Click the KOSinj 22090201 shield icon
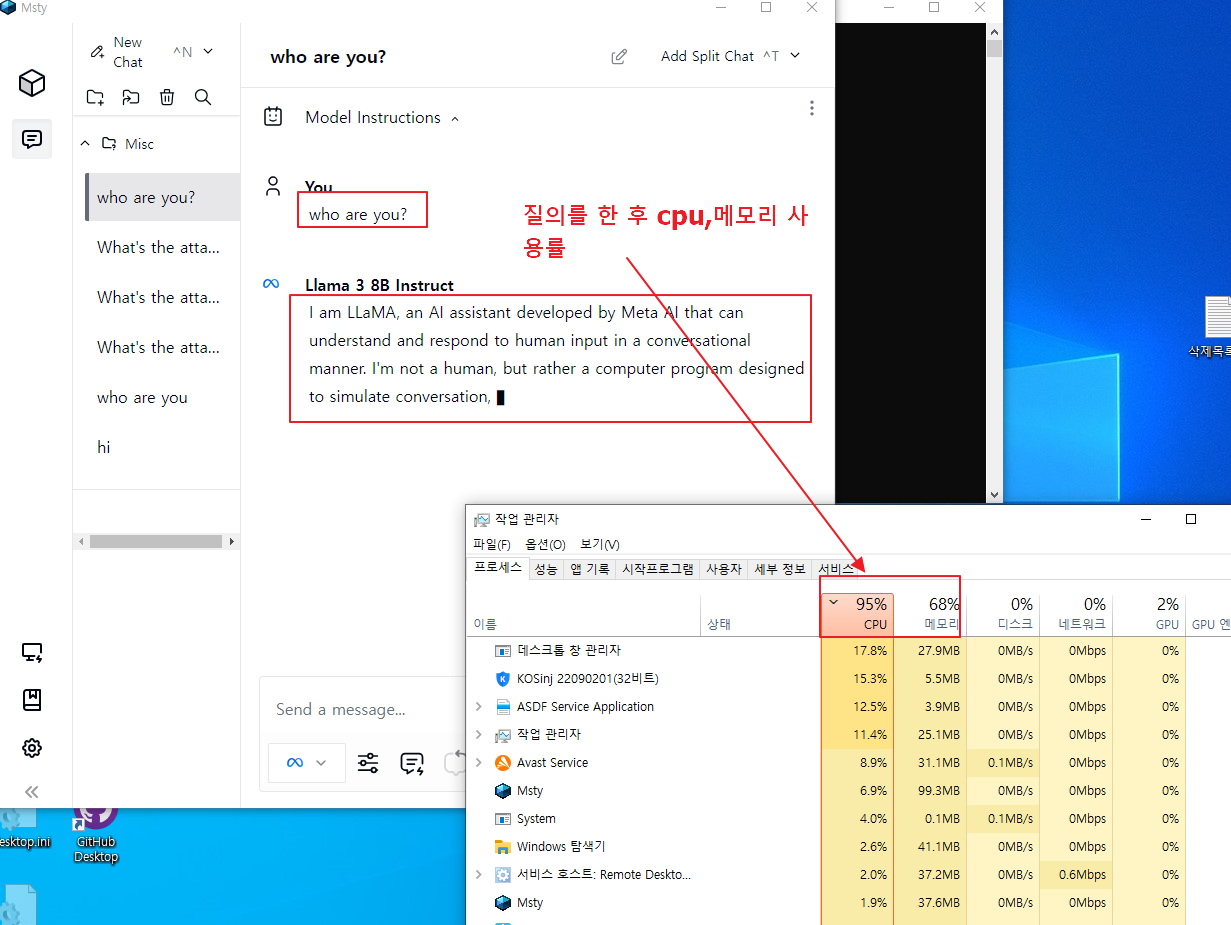This screenshot has width=1231, height=925. (x=503, y=678)
